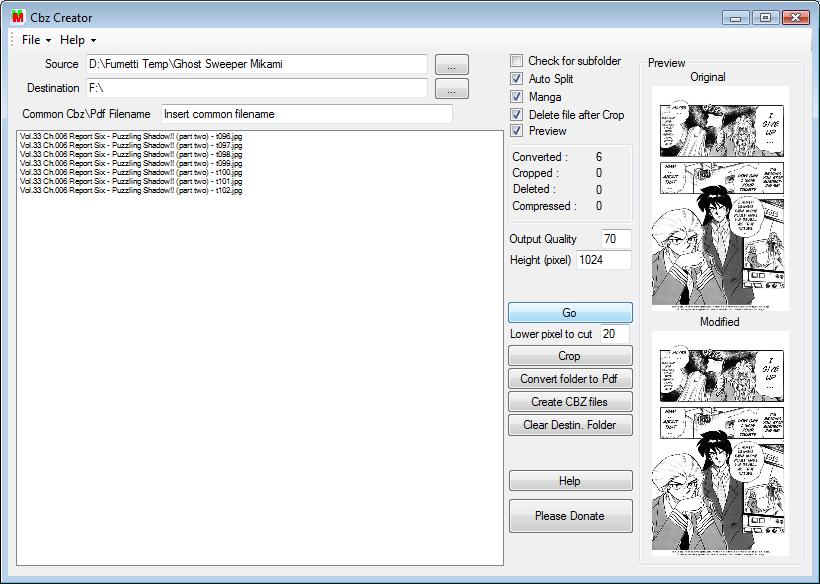Click the Converted count value 6
Viewport: 820px width, 584px height.
[599, 157]
